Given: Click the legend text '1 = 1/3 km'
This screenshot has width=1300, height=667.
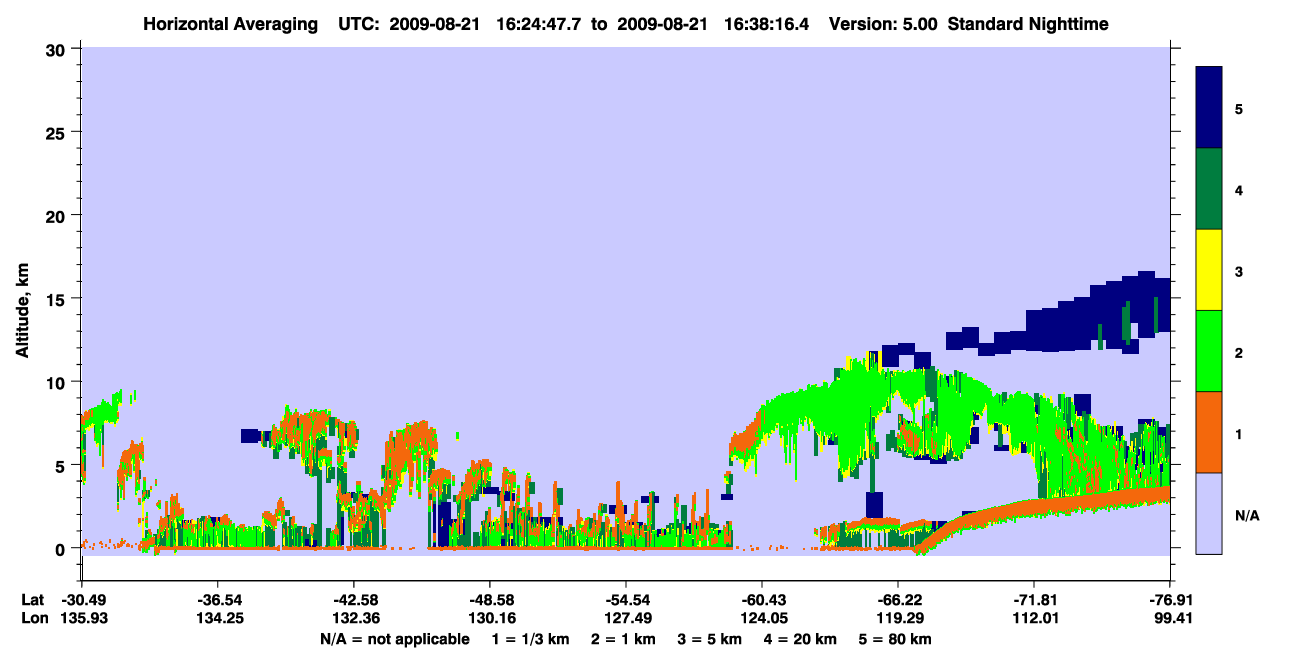Looking at the screenshot, I should (x=532, y=639).
